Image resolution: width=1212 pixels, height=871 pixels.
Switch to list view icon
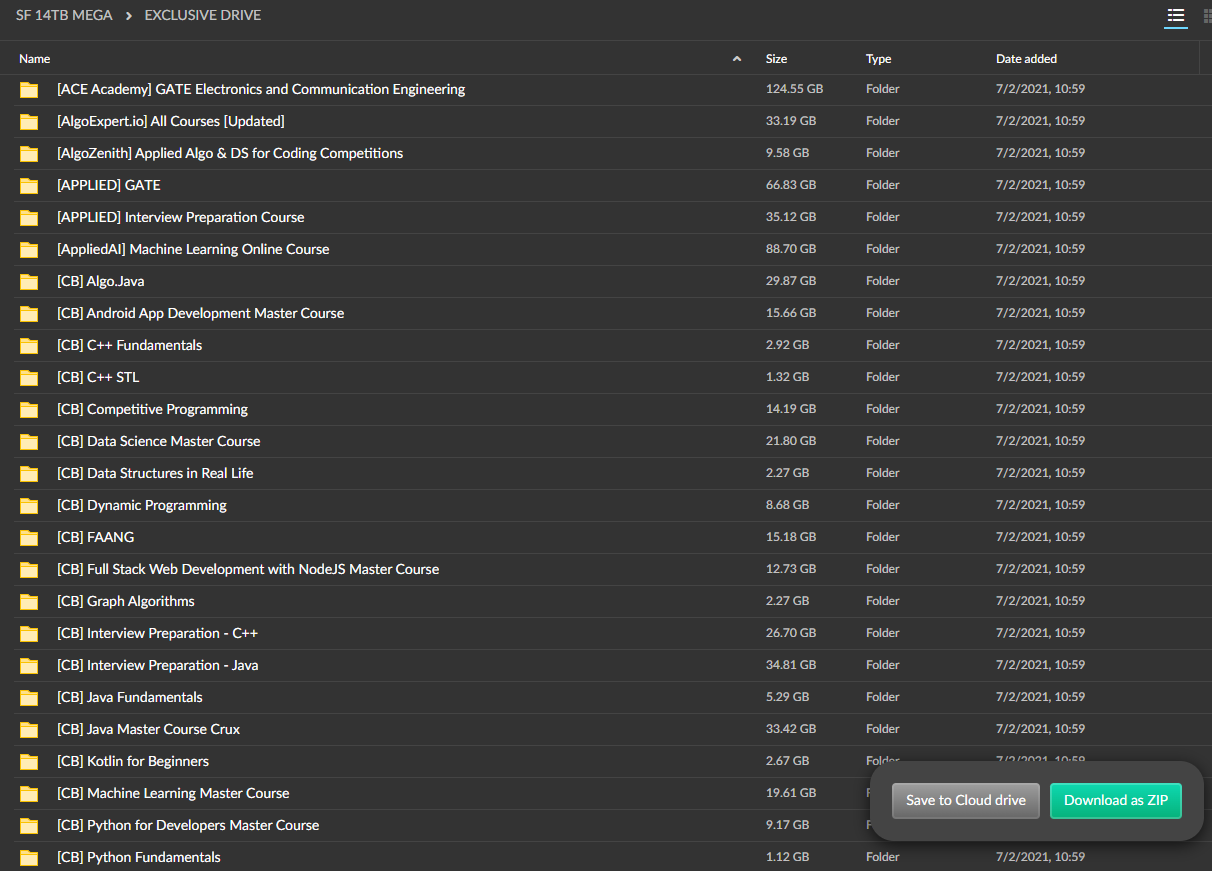[1176, 16]
